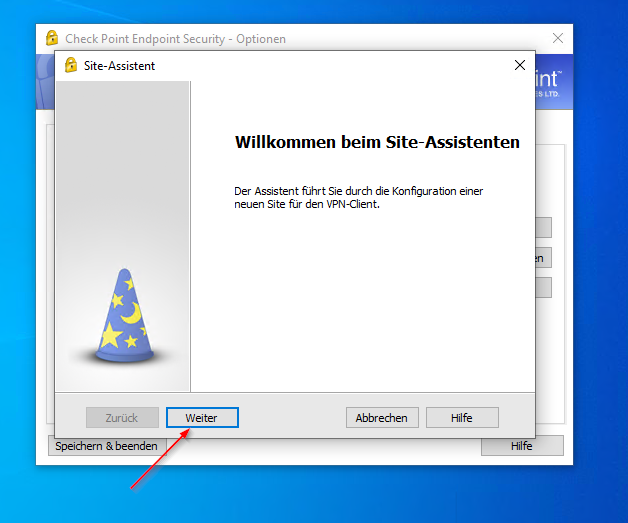628x523 pixels.
Task: Close the Site-Assistent dialog
Action: 519,66
